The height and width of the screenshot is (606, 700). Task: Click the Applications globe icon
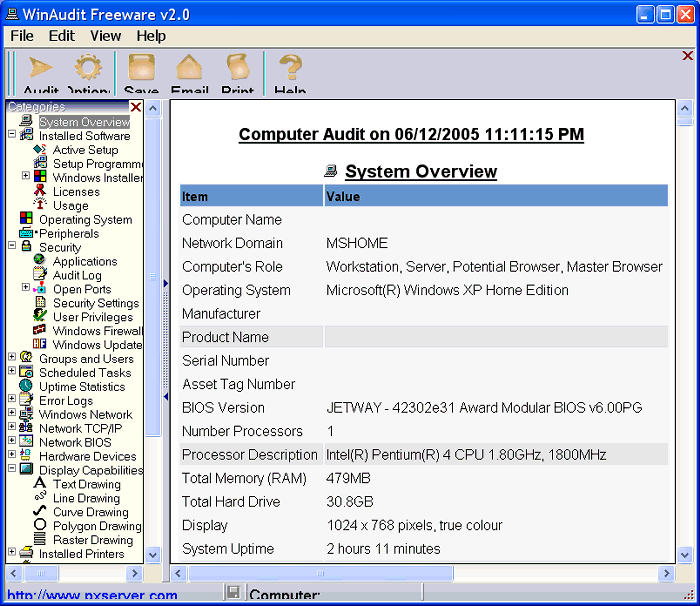pyautogui.click(x=40, y=260)
